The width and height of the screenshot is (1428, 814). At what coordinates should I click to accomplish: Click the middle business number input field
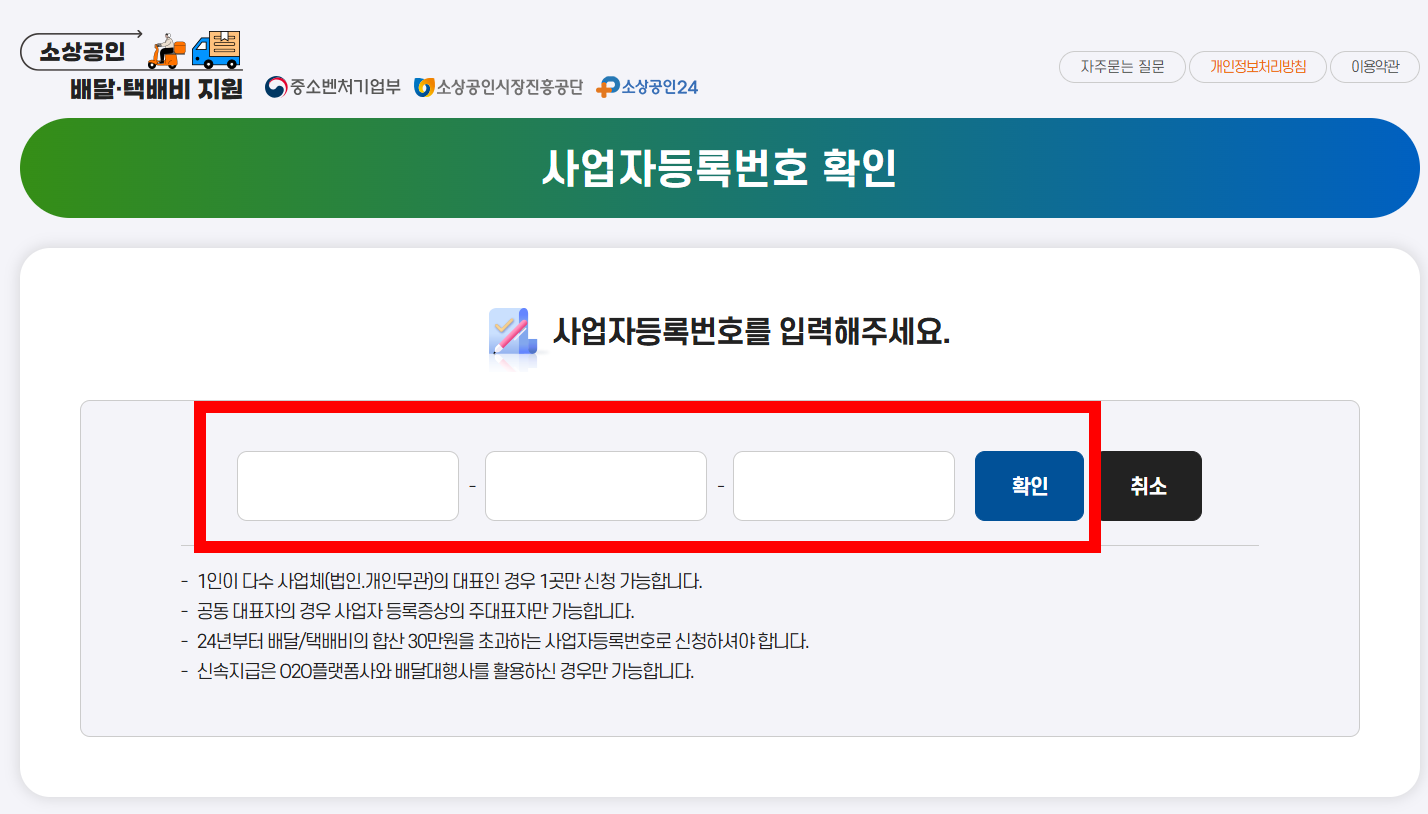pos(596,486)
